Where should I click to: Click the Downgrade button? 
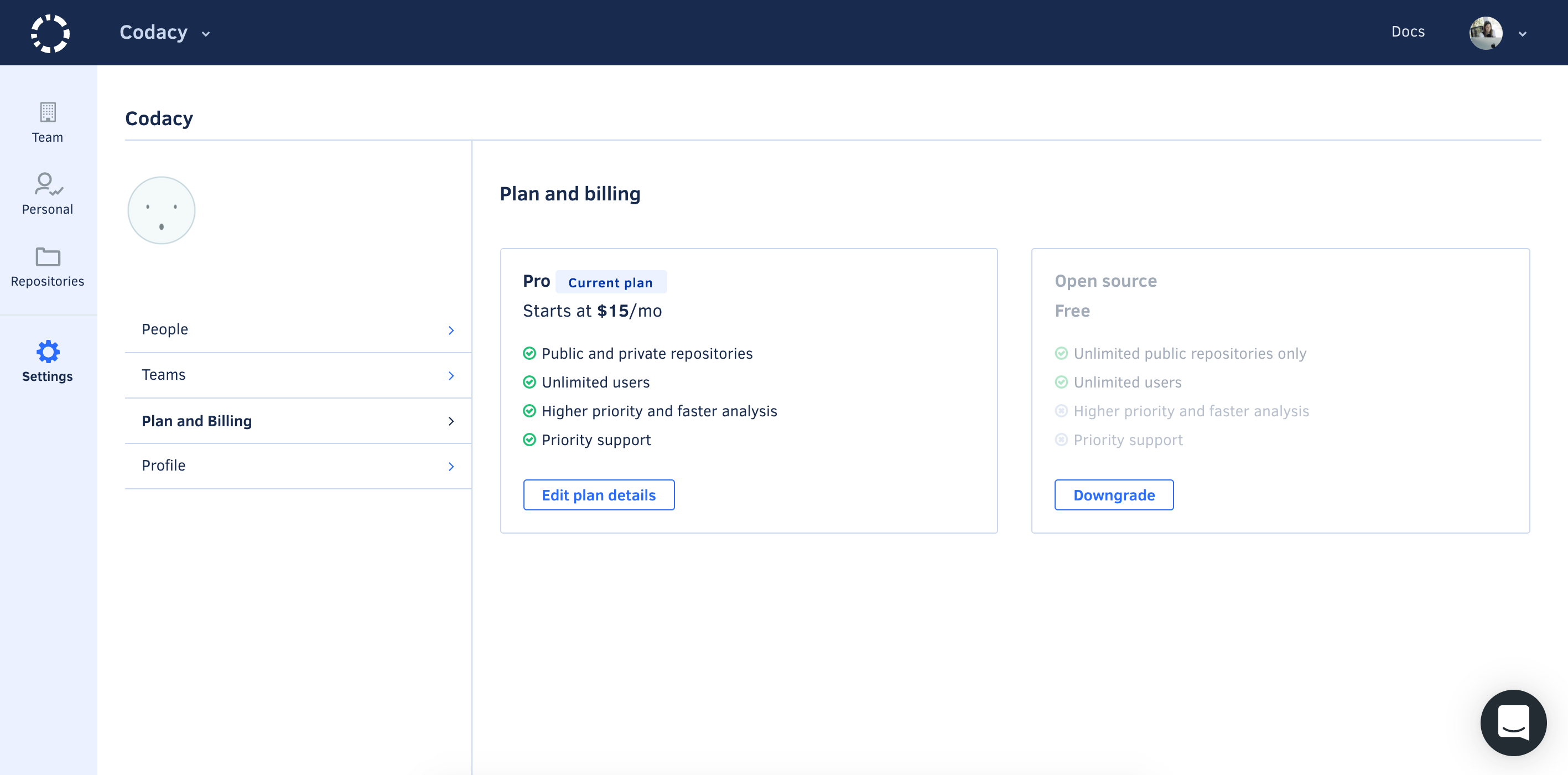(x=1113, y=495)
